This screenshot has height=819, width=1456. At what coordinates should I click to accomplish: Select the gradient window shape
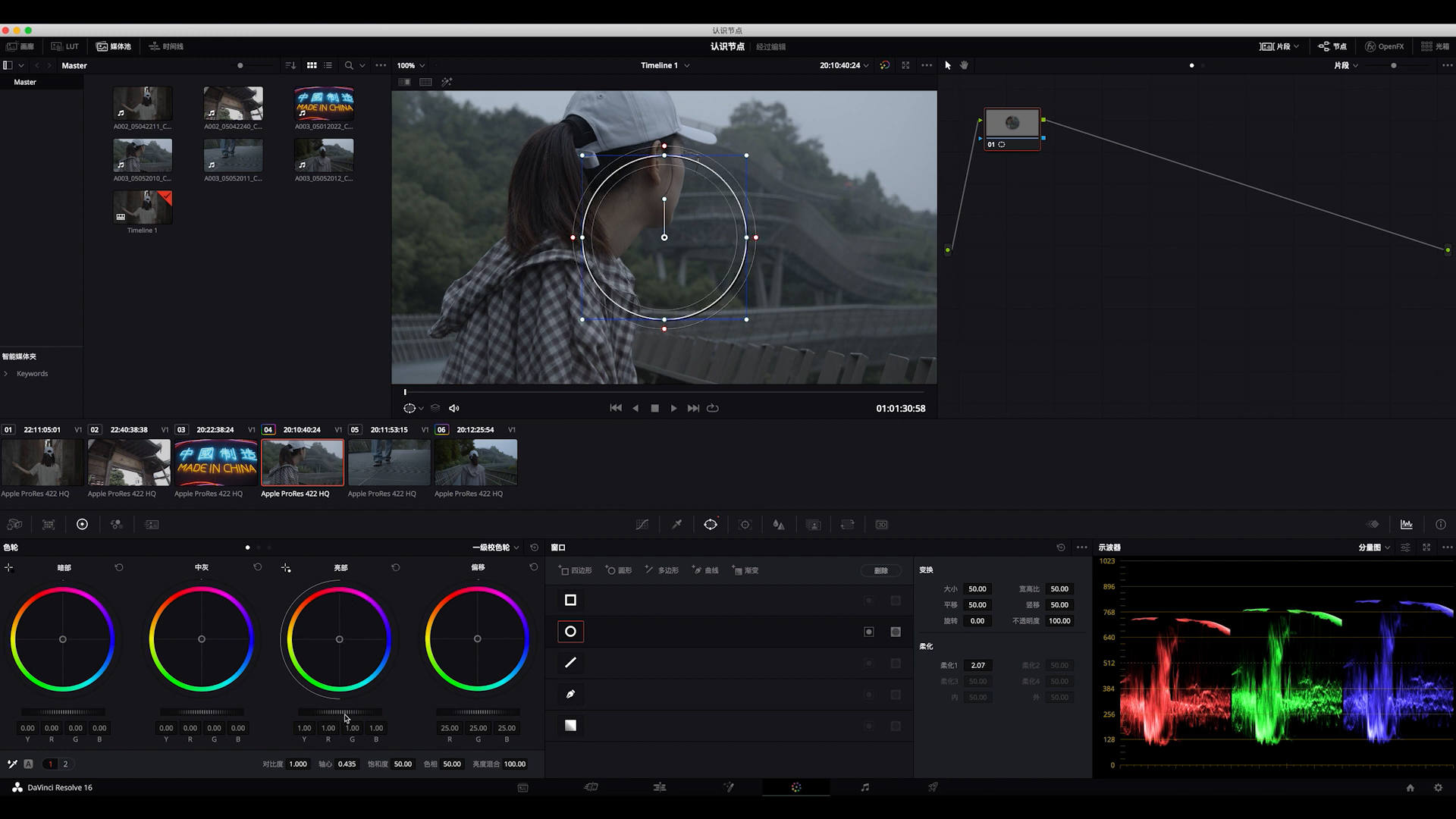pyautogui.click(x=570, y=726)
